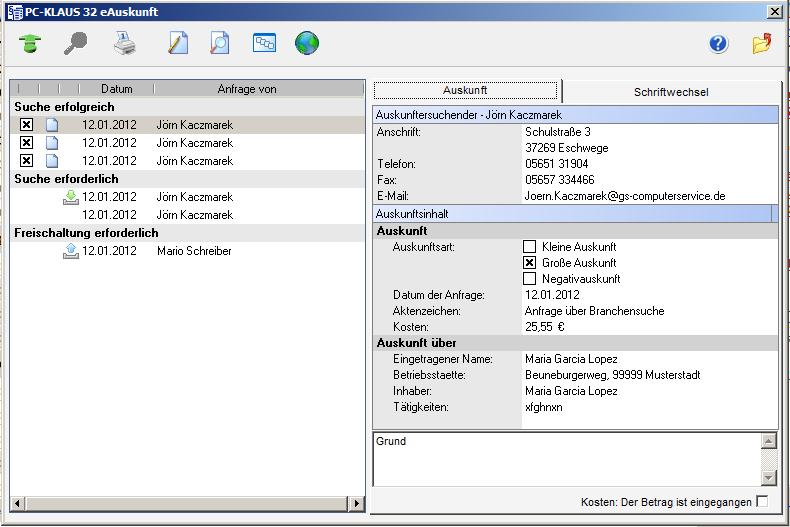Image resolution: width=790 pixels, height=527 pixels.
Task: Toggle the Kleine Auskunft checkbox
Action: (x=530, y=247)
